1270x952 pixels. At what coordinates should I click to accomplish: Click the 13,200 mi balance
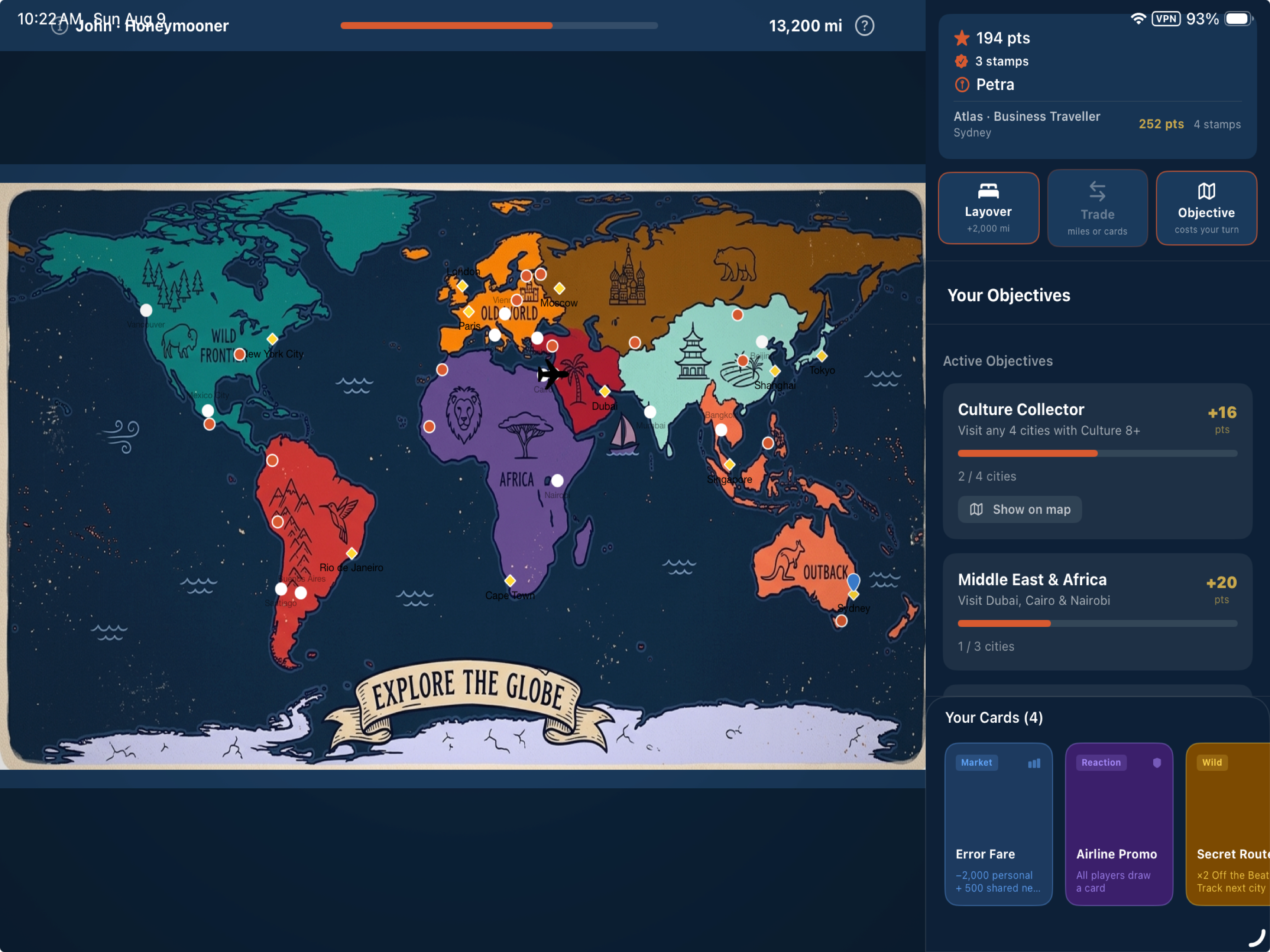pos(806,26)
